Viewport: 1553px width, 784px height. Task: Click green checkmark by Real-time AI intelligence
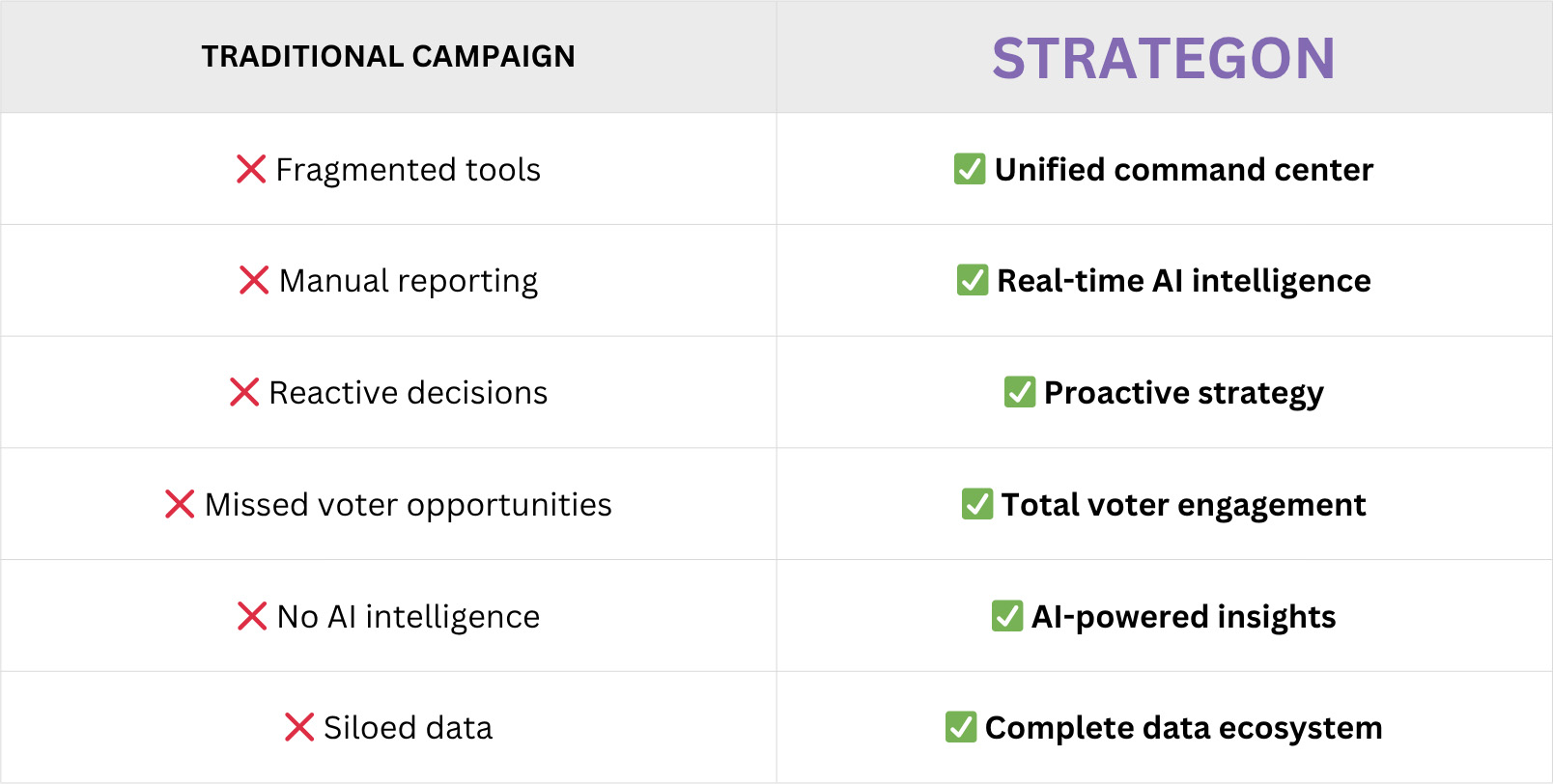[x=973, y=279]
